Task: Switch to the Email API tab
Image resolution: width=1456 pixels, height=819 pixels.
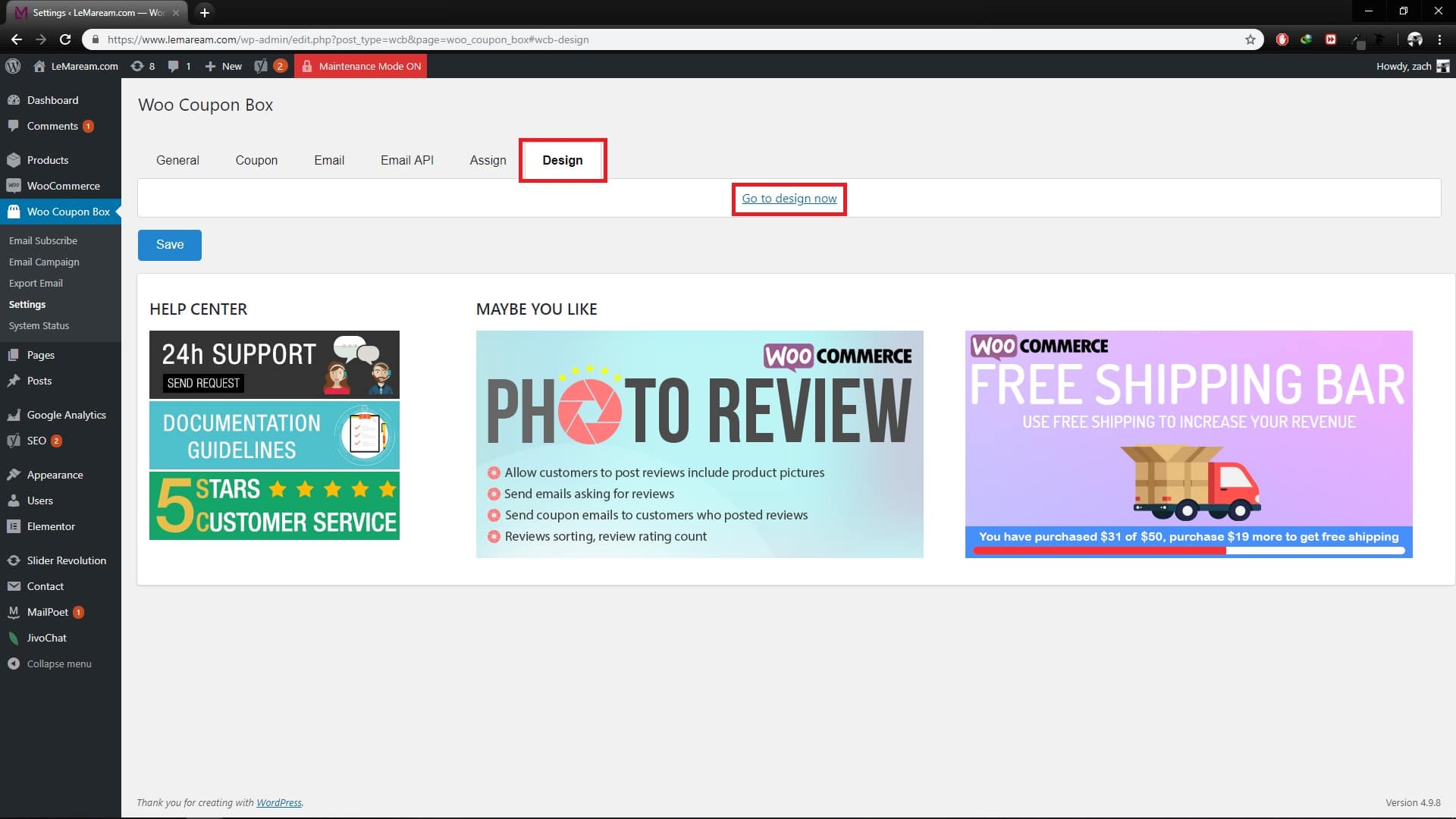Action: point(407,160)
